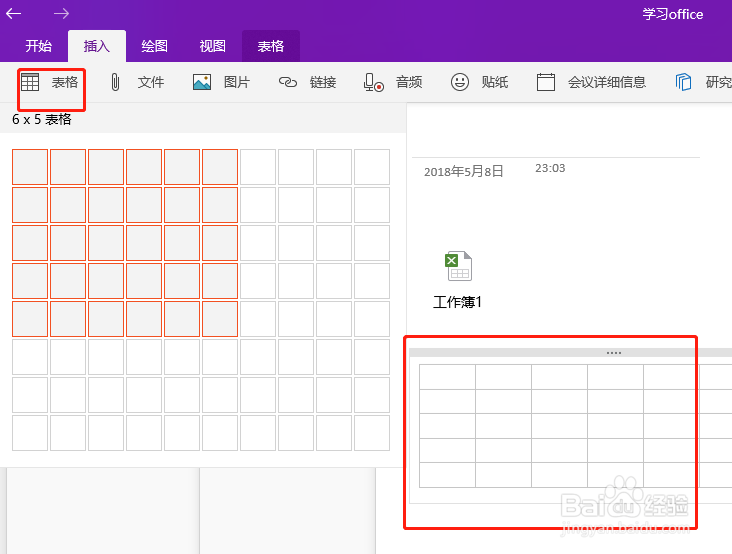Choose 音频 recording option

coord(409,83)
